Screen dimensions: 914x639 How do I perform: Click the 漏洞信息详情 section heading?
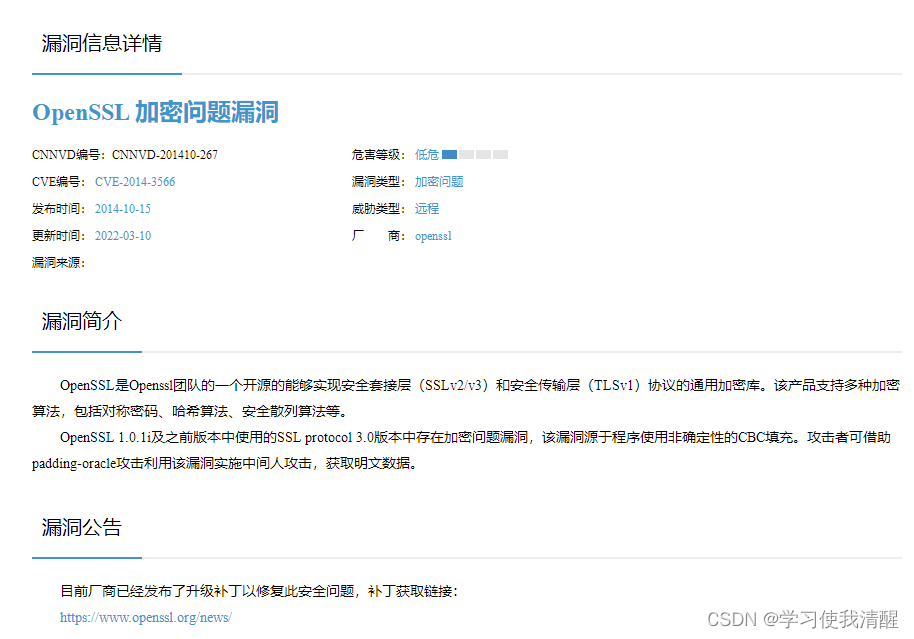[101, 43]
